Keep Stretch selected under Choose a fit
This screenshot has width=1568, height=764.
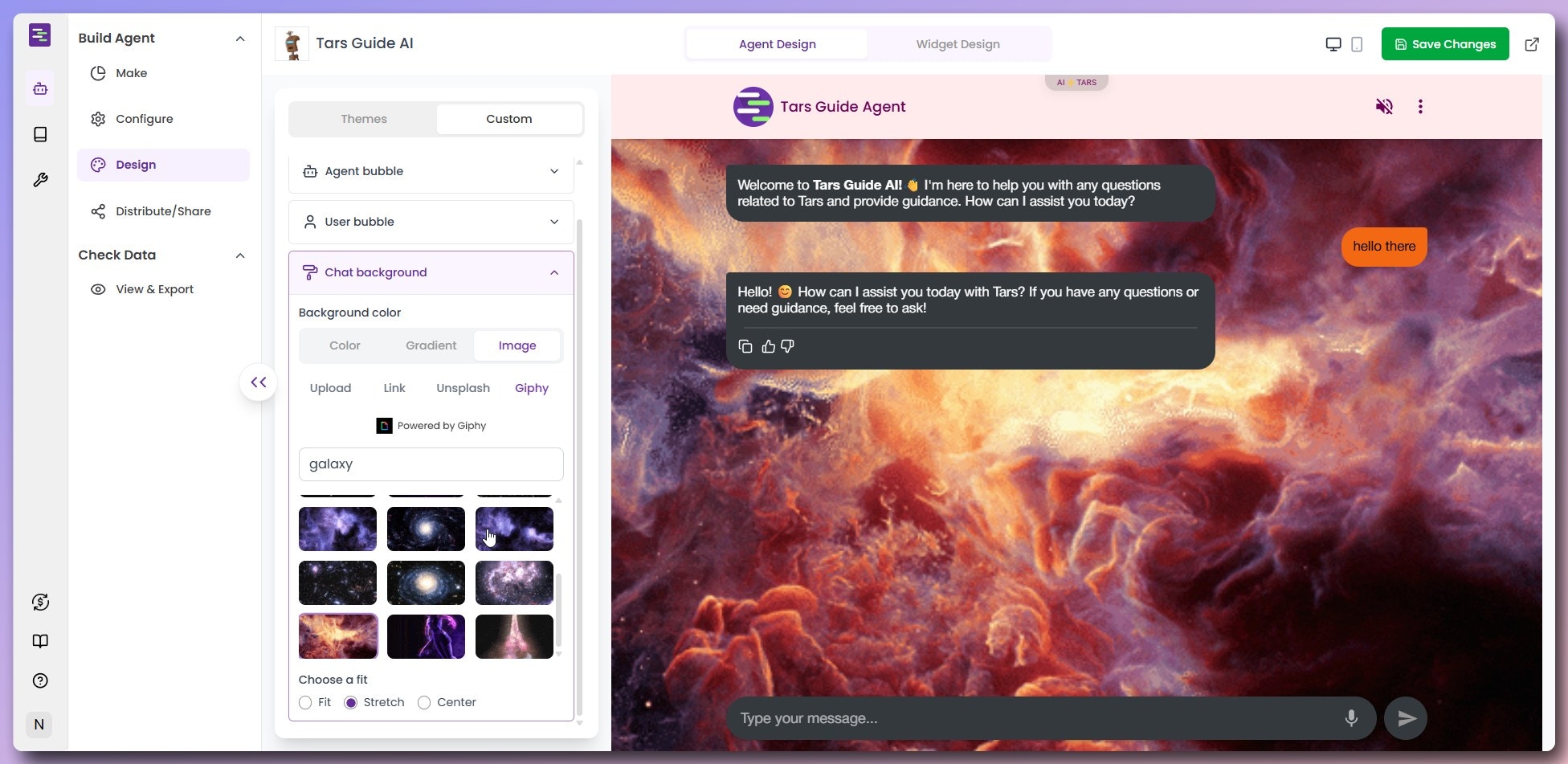click(x=351, y=702)
